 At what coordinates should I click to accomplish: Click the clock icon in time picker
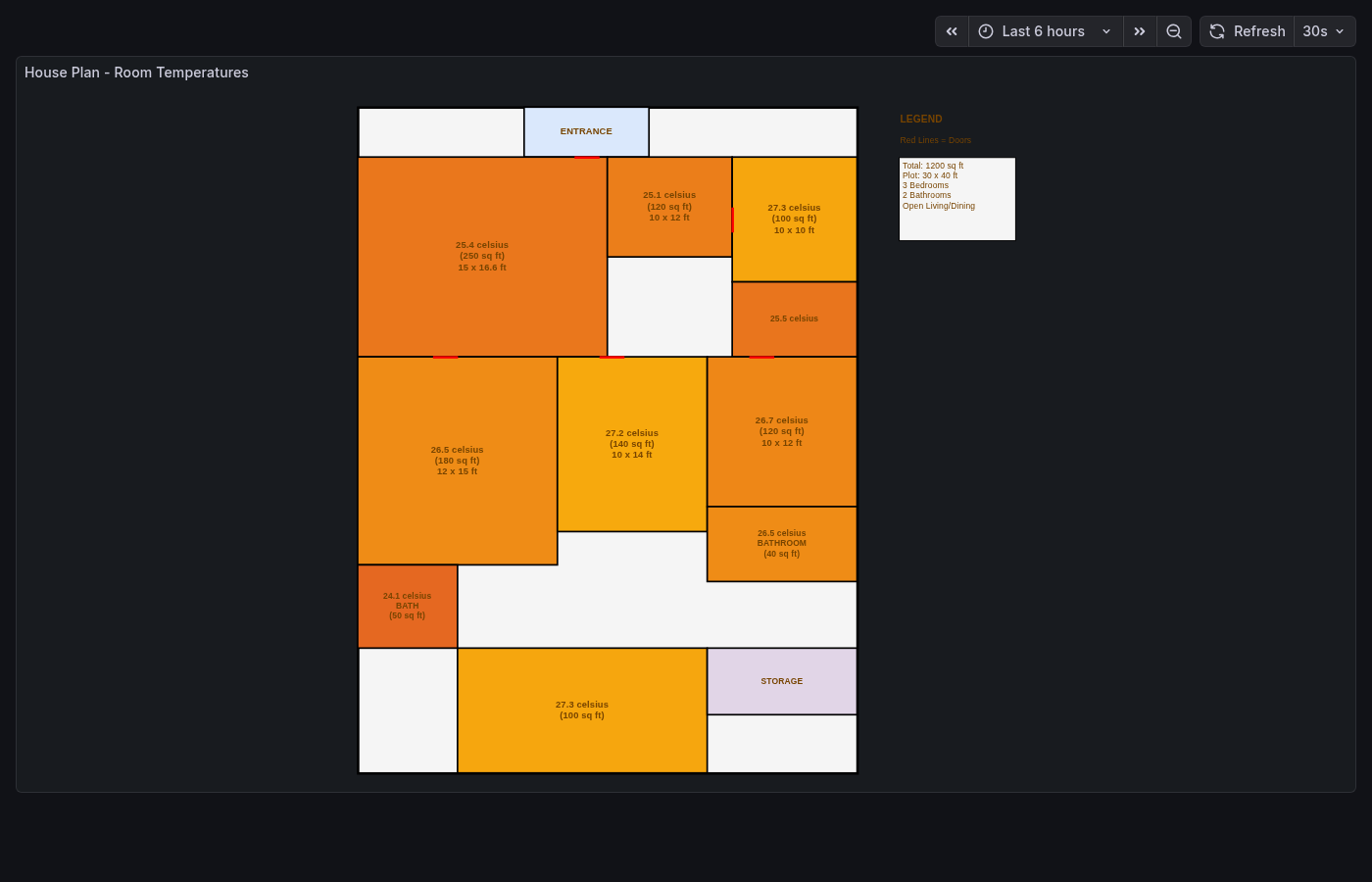986,31
